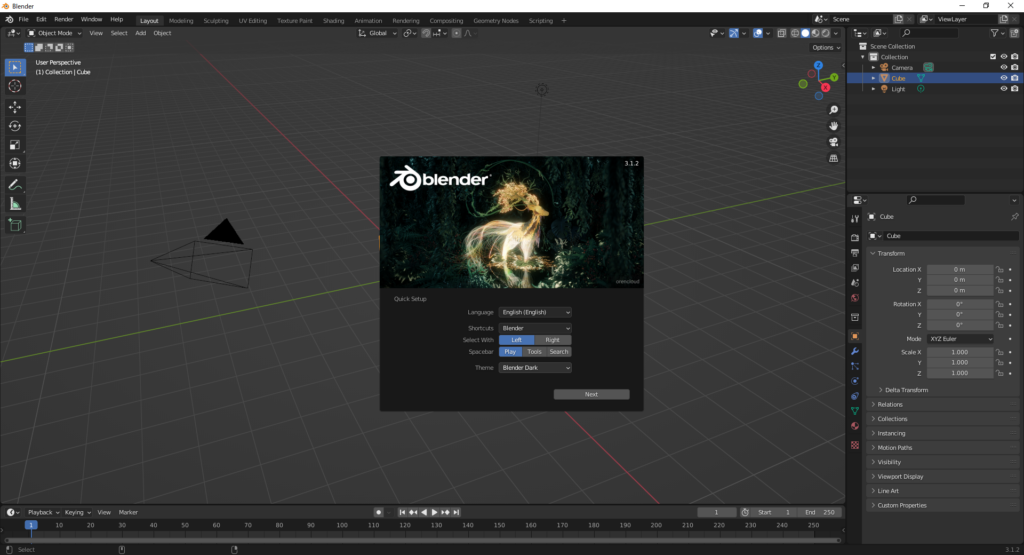Open the Texture properties checker tab

(x=855, y=445)
